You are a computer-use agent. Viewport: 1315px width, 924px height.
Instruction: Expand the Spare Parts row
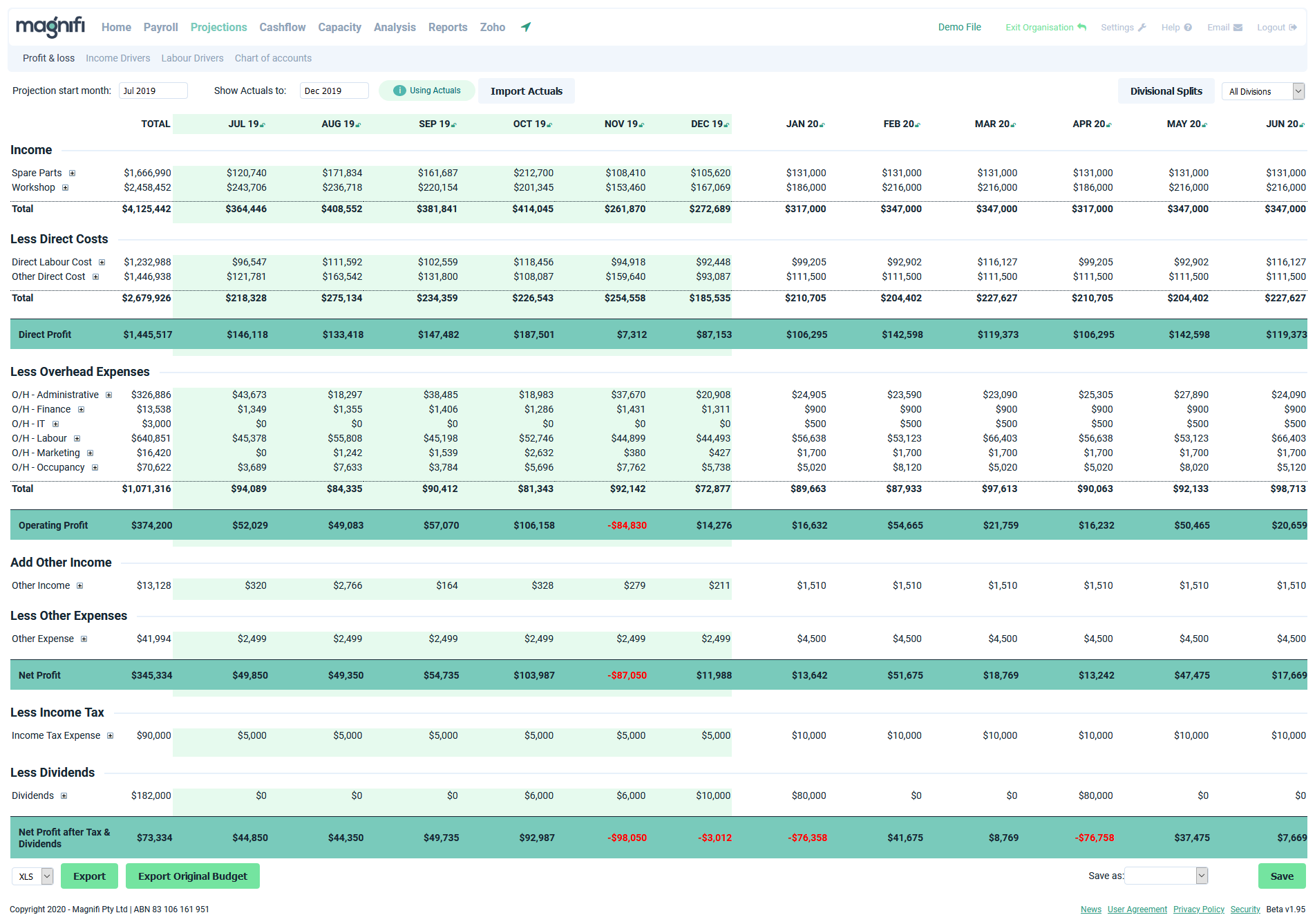coord(72,173)
